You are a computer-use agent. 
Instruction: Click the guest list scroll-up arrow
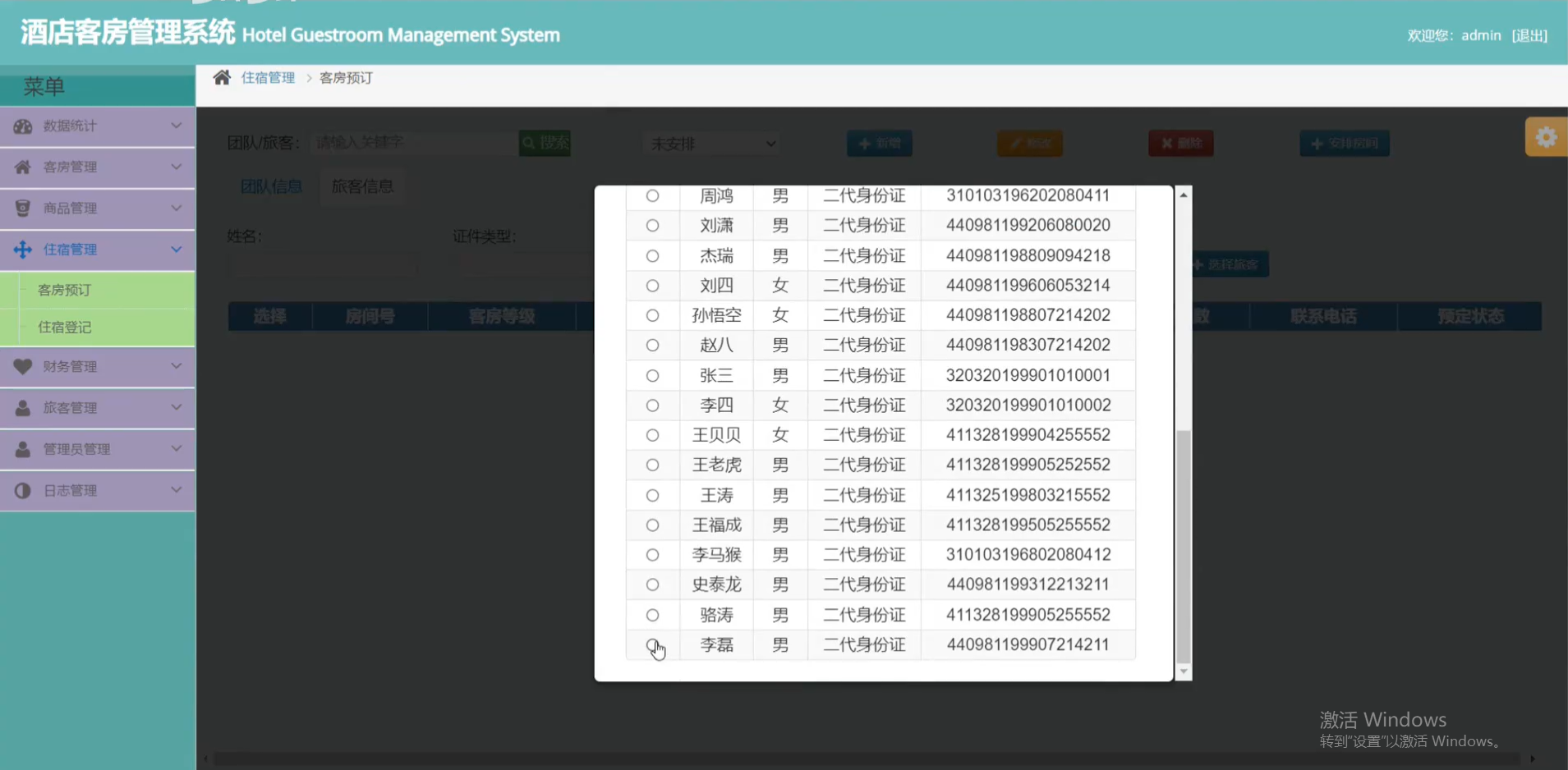pos(1184,195)
